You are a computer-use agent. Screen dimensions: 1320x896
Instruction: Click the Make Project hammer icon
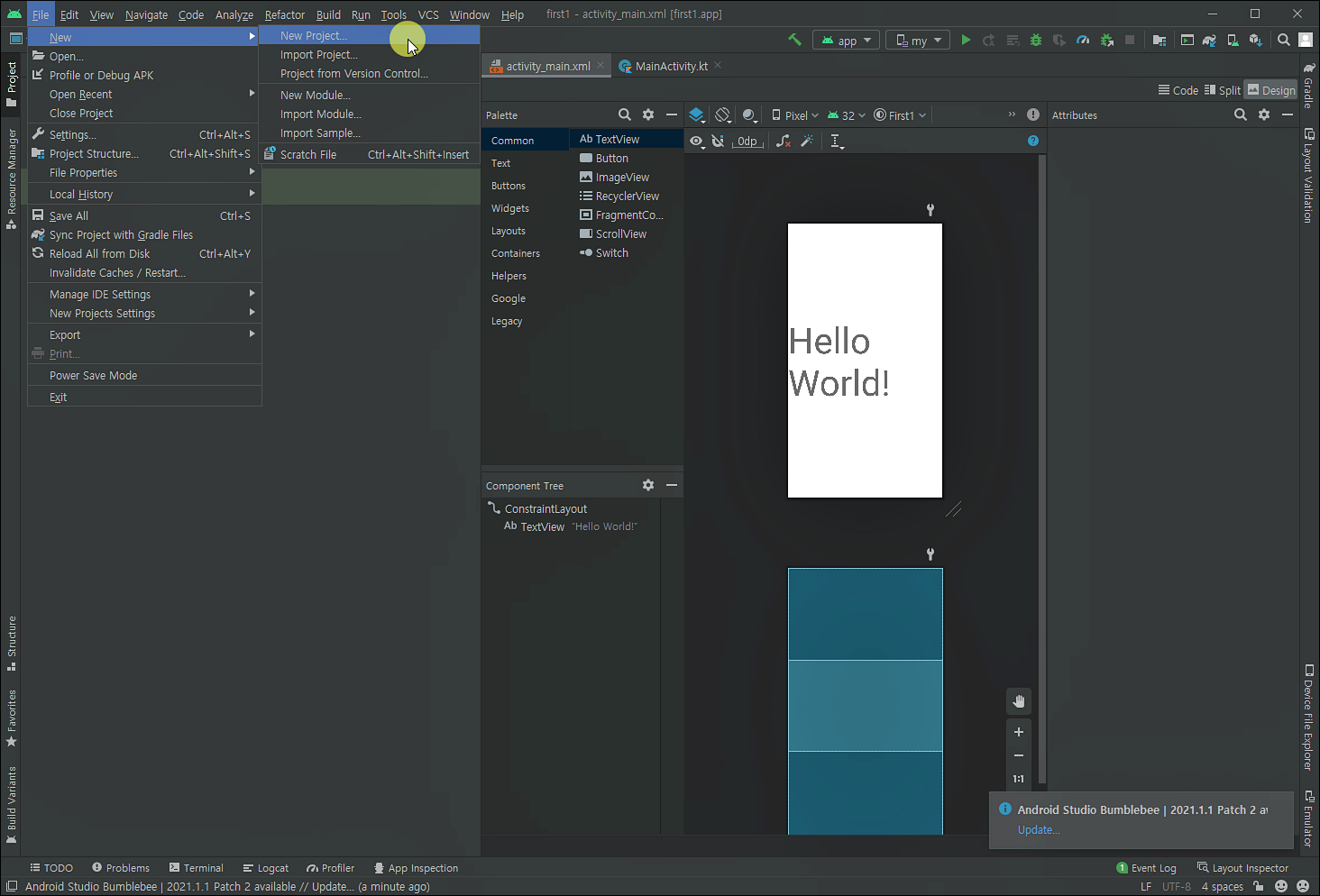tap(794, 40)
